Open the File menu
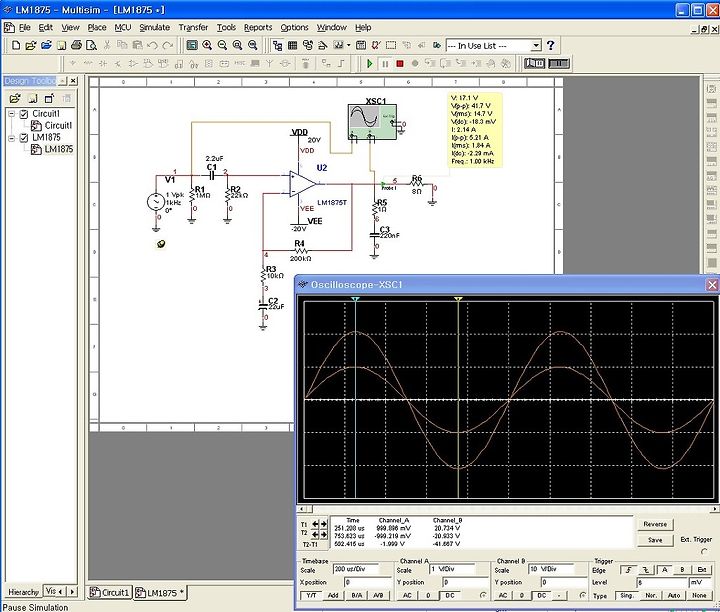The image size is (720, 612). [24, 28]
